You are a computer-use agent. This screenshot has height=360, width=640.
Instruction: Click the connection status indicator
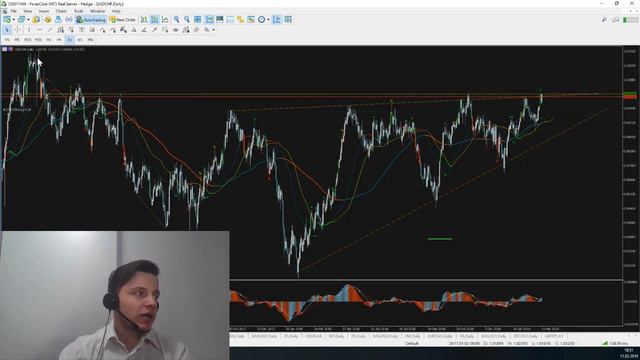(616, 344)
